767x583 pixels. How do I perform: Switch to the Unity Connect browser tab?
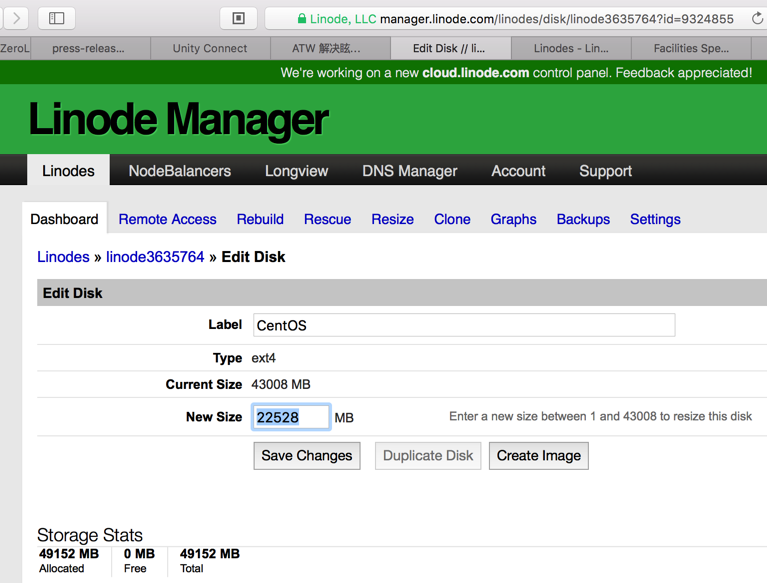(x=210, y=48)
